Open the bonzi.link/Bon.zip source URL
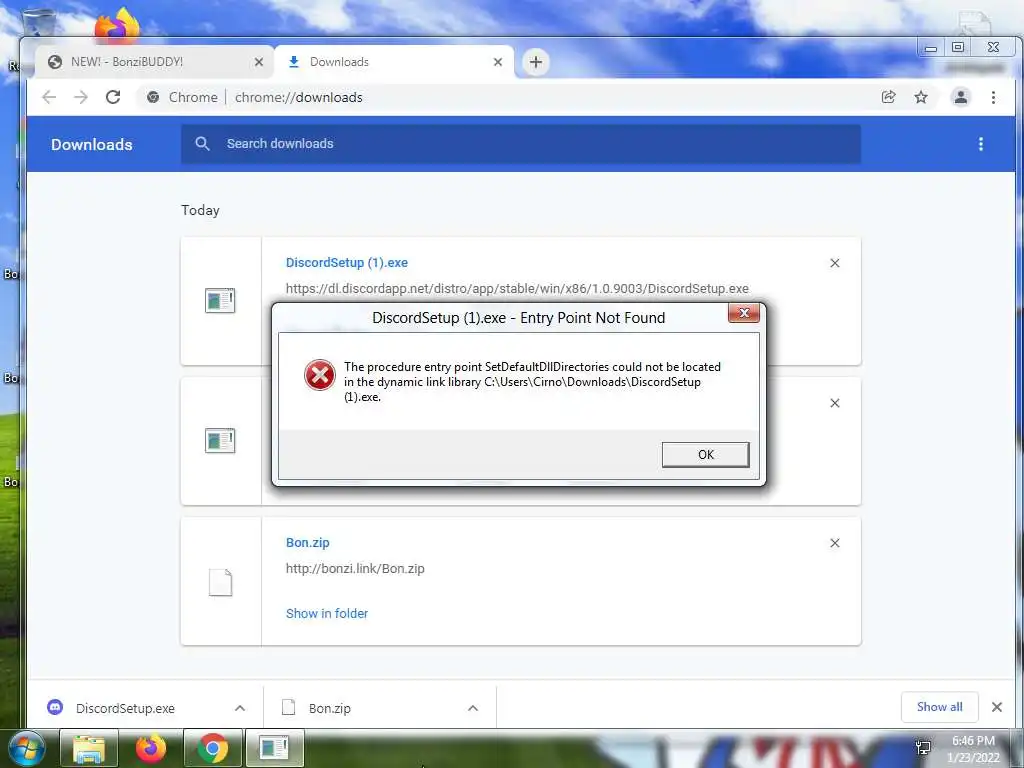The height and width of the screenshot is (768, 1024). coord(355,569)
